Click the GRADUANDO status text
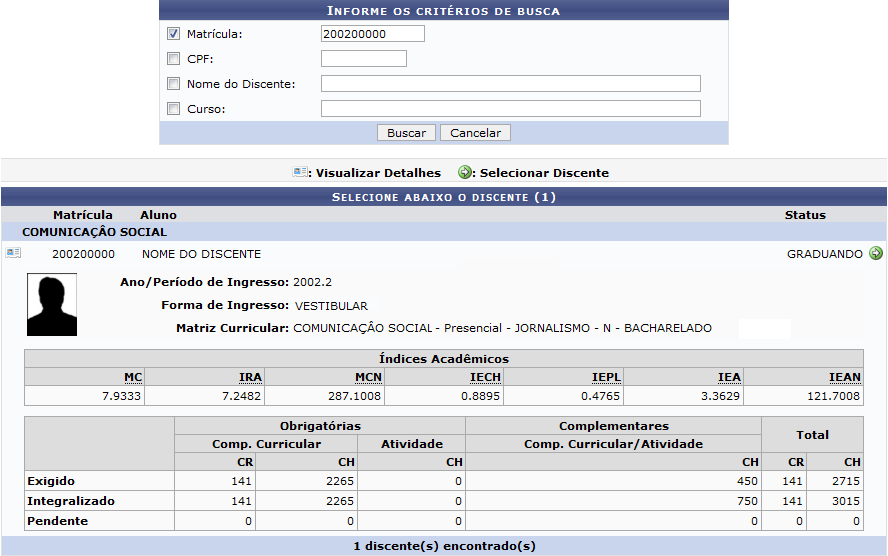Image resolution: width=888 pixels, height=556 pixels. (825, 254)
